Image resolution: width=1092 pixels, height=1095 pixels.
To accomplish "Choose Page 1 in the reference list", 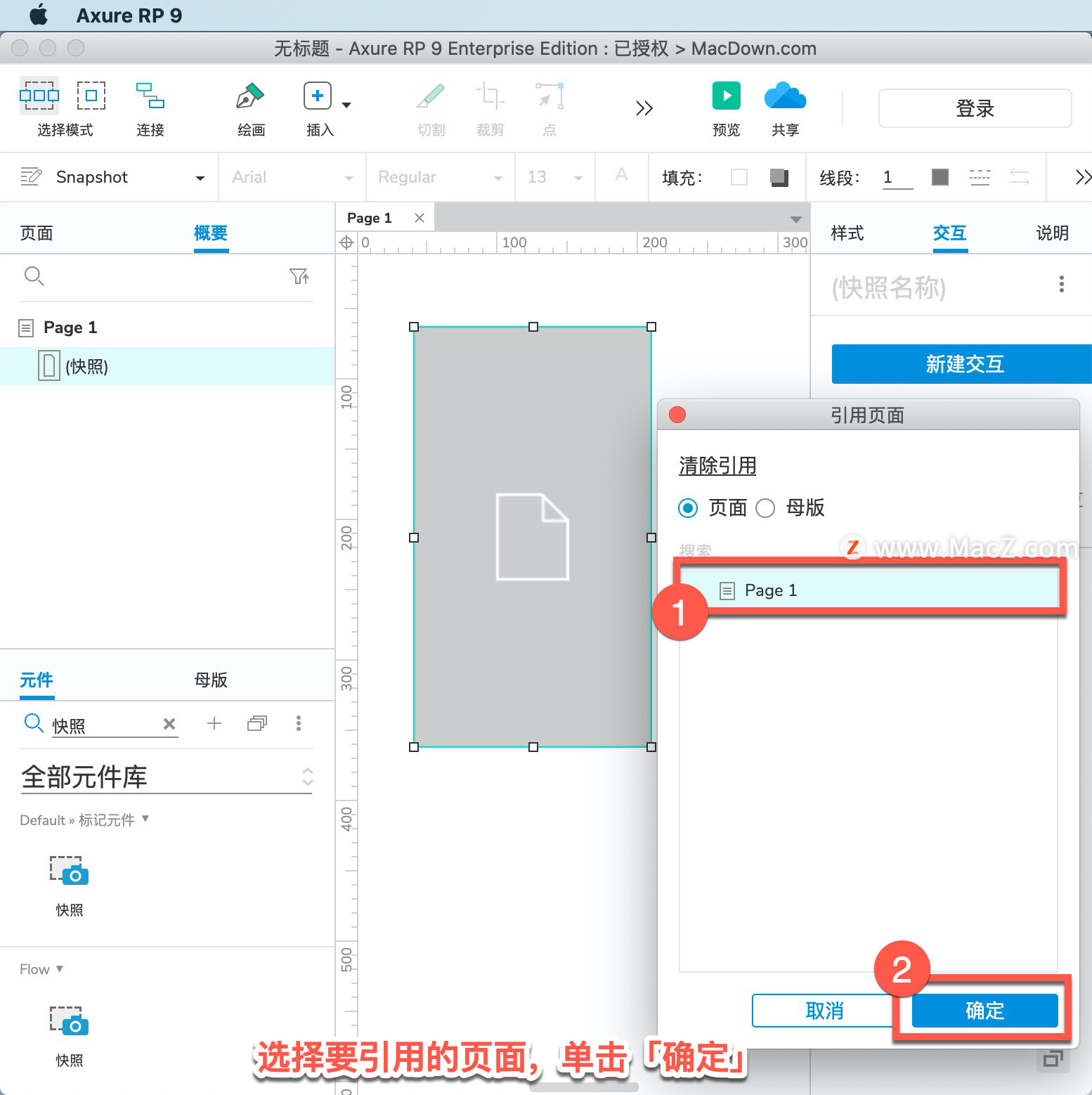I will click(x=869, y=590).
